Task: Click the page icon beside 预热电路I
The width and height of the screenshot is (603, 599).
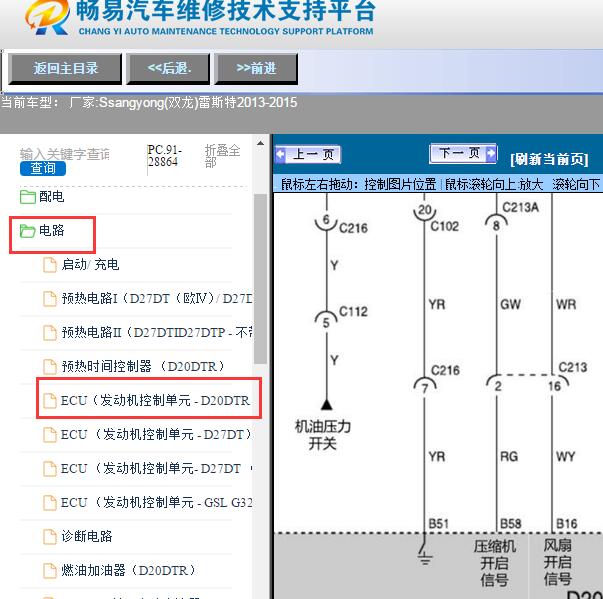Action: pos(50,299)
